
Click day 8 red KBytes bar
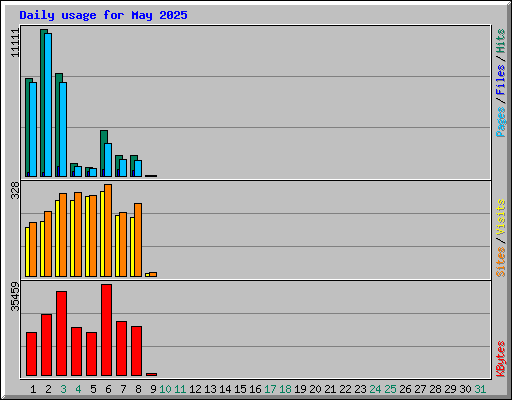137,351
